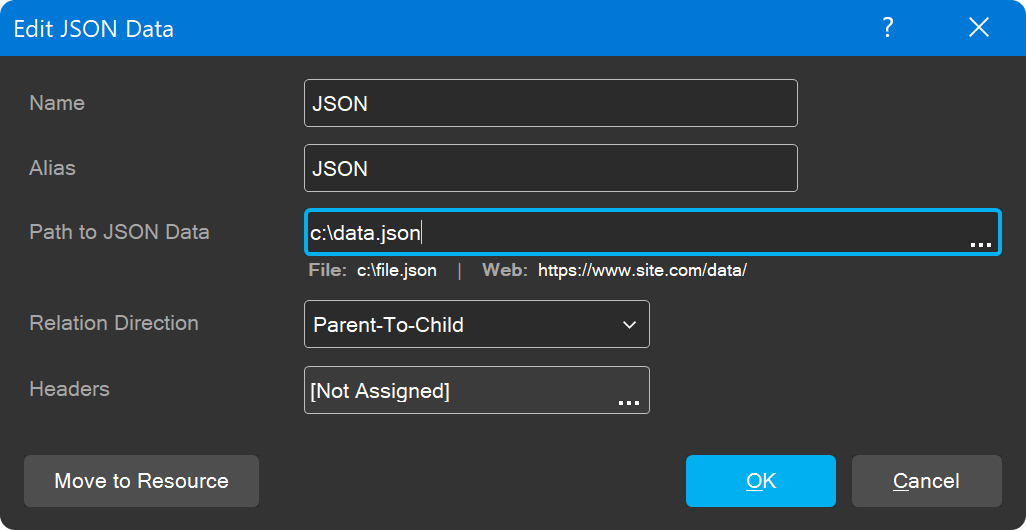Click the File: hint label

[327, 270]
